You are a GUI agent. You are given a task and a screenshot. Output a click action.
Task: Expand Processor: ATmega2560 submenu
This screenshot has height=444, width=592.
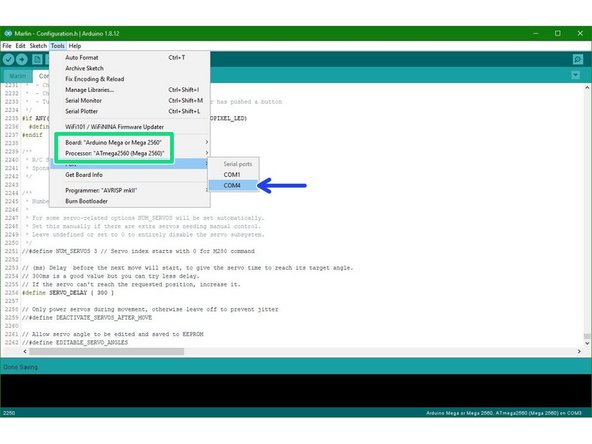(x=130, y=153)
